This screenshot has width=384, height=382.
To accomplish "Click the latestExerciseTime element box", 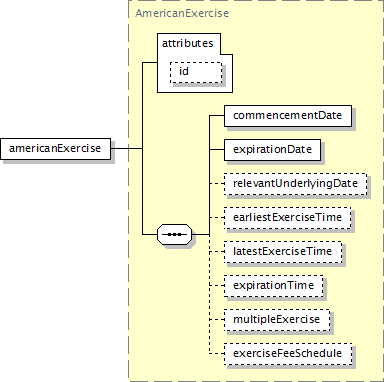I will (x=283, y=252).
